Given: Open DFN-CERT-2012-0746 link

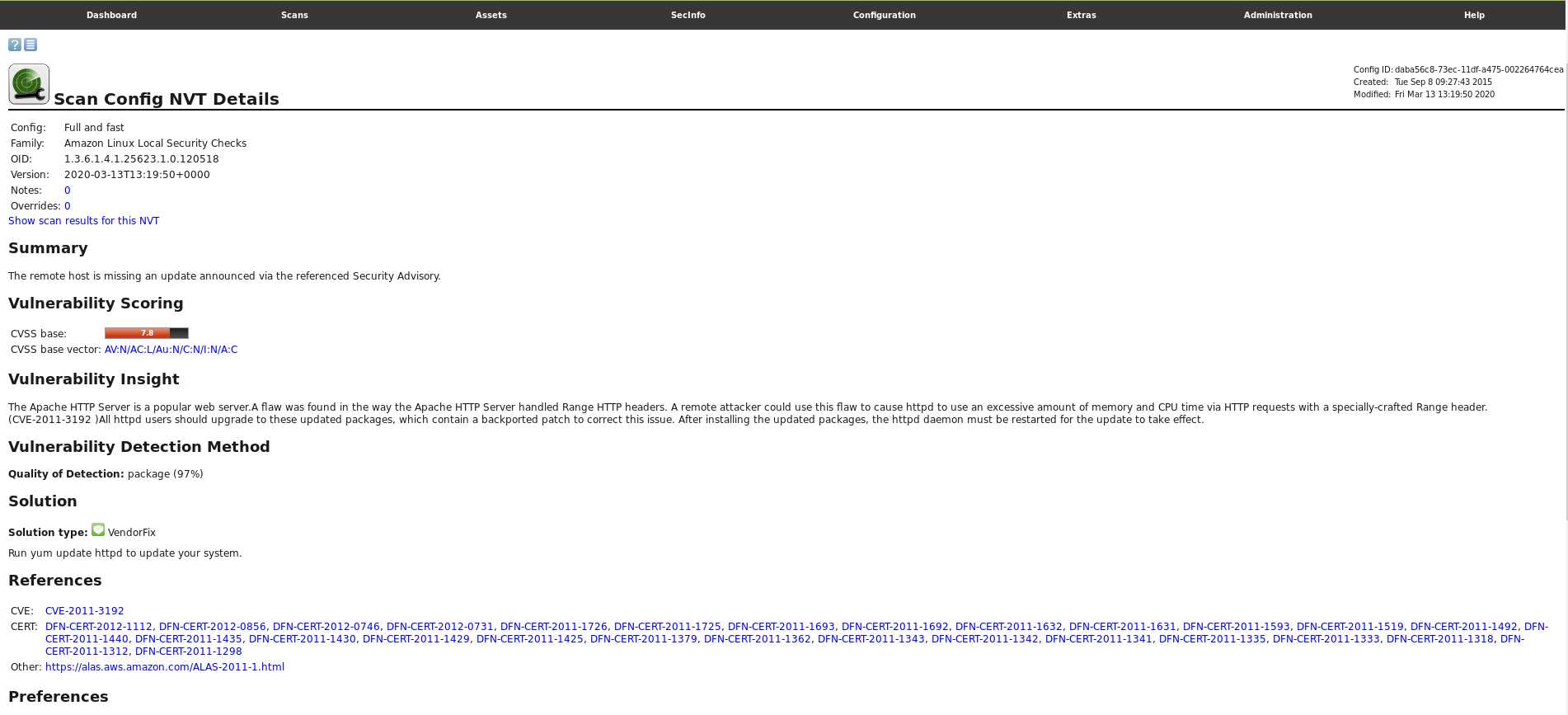Looking at the screenshot, I should point(326,627).
